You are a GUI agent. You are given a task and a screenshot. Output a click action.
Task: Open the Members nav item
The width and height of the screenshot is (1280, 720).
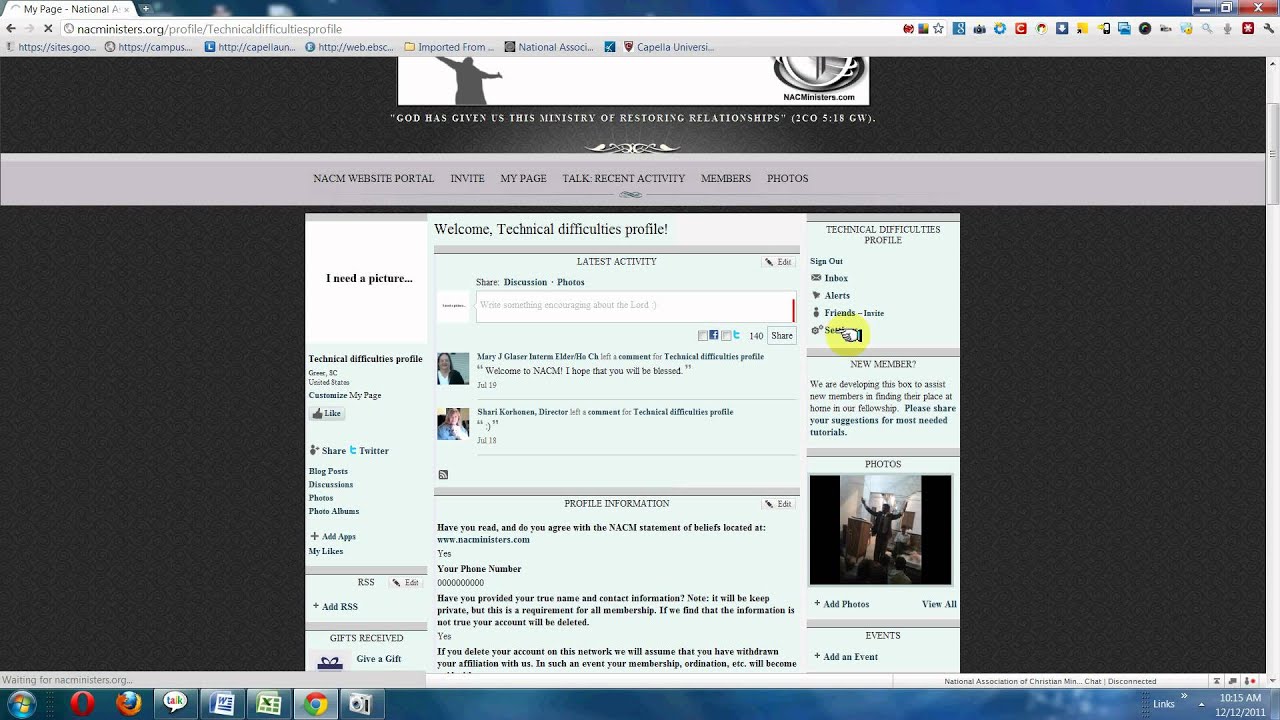tap(726, 178)
